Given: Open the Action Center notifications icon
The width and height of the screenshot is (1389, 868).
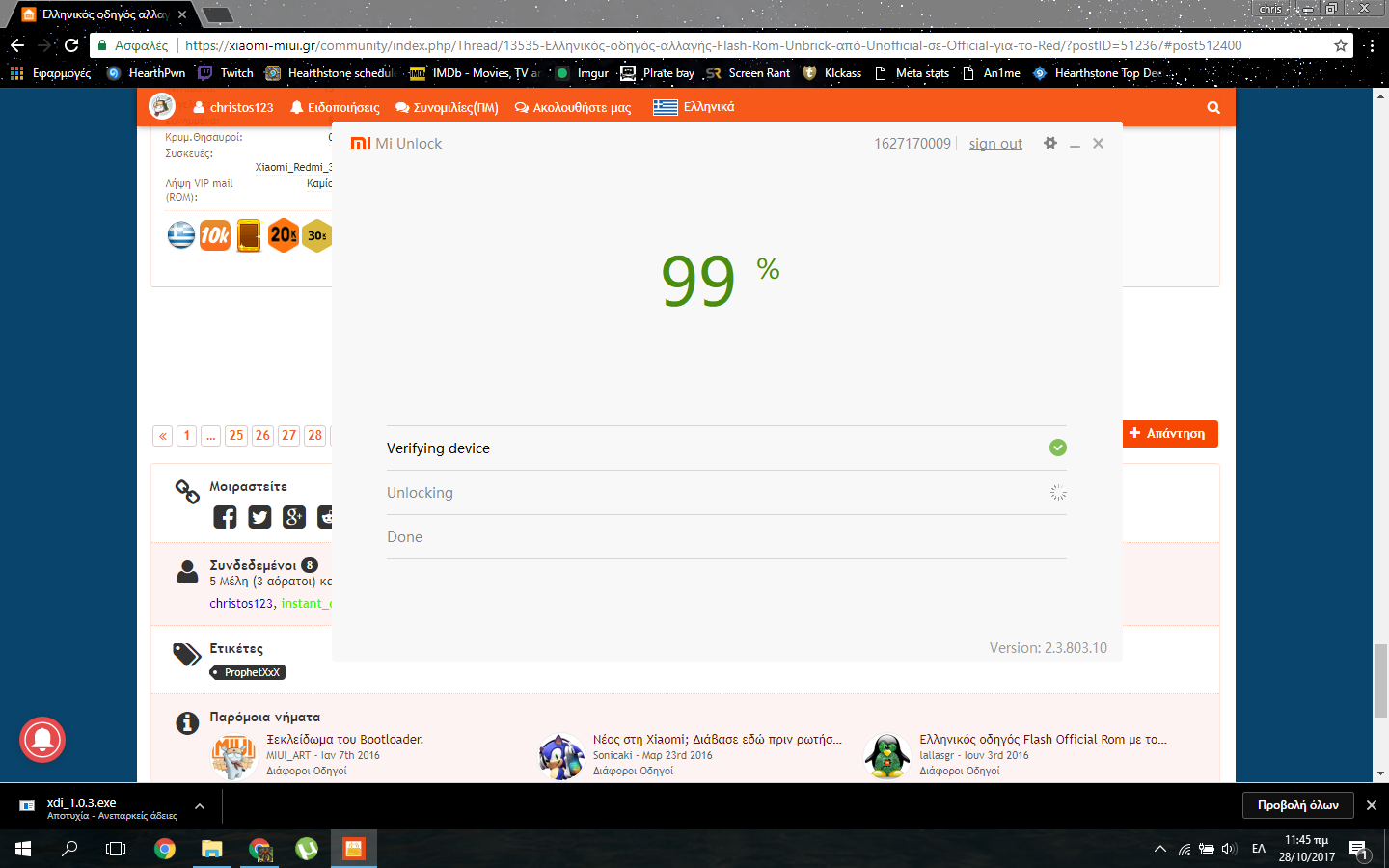Looking at the screenshot, I should [x=1360, y=850].
